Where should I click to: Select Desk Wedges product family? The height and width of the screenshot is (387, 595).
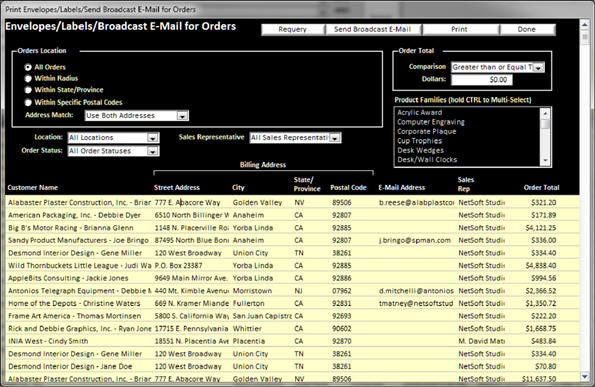(x=420, y=150)
